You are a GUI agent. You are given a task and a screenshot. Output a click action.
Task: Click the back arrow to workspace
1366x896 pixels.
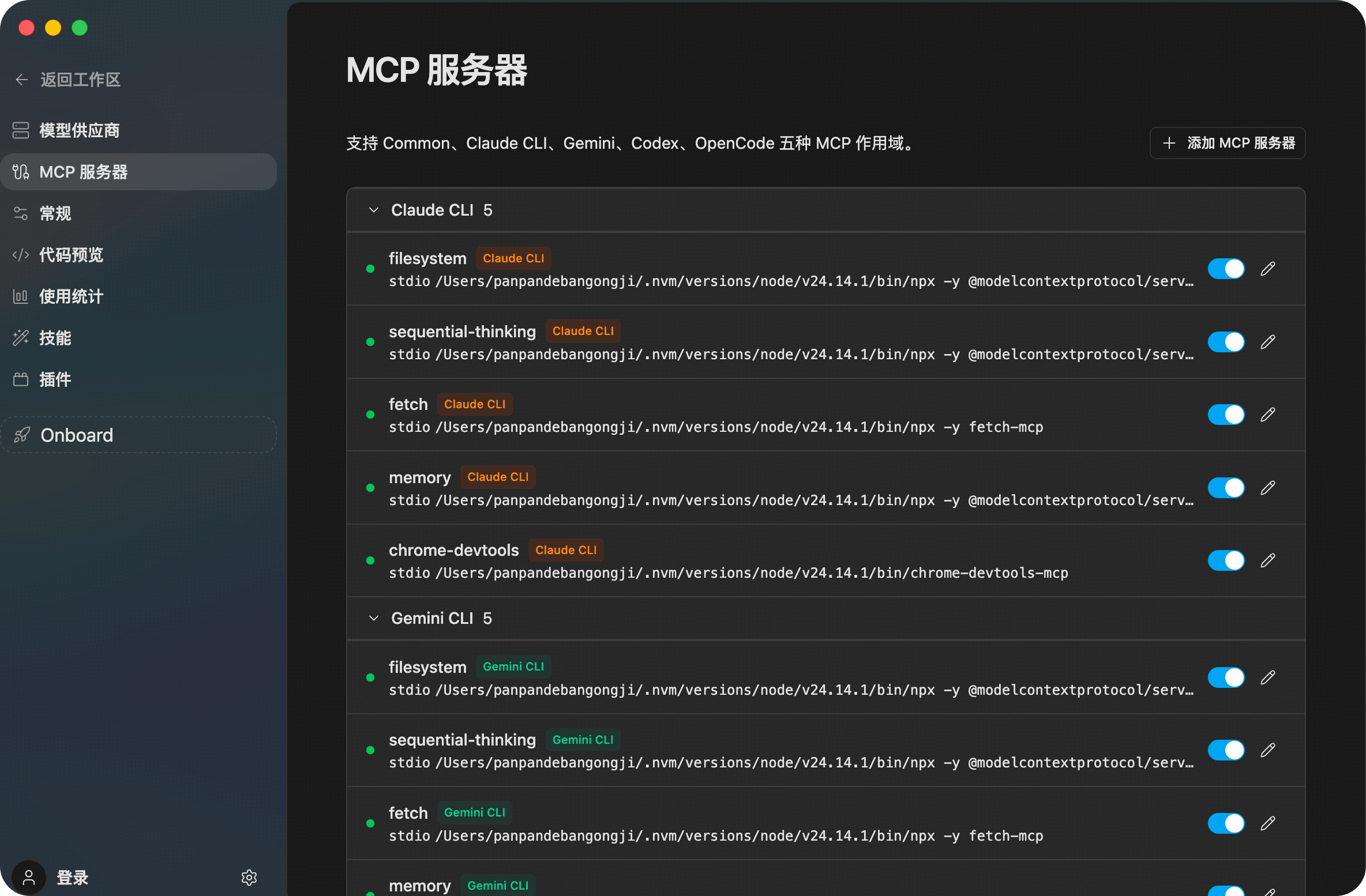pyautogui.click(x=22, y=80)
